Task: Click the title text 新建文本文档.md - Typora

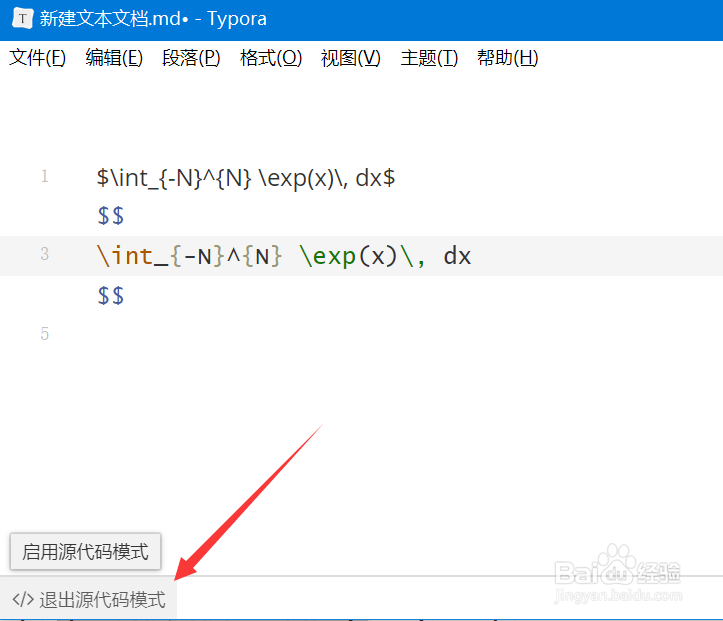Action: click(153, 19)
